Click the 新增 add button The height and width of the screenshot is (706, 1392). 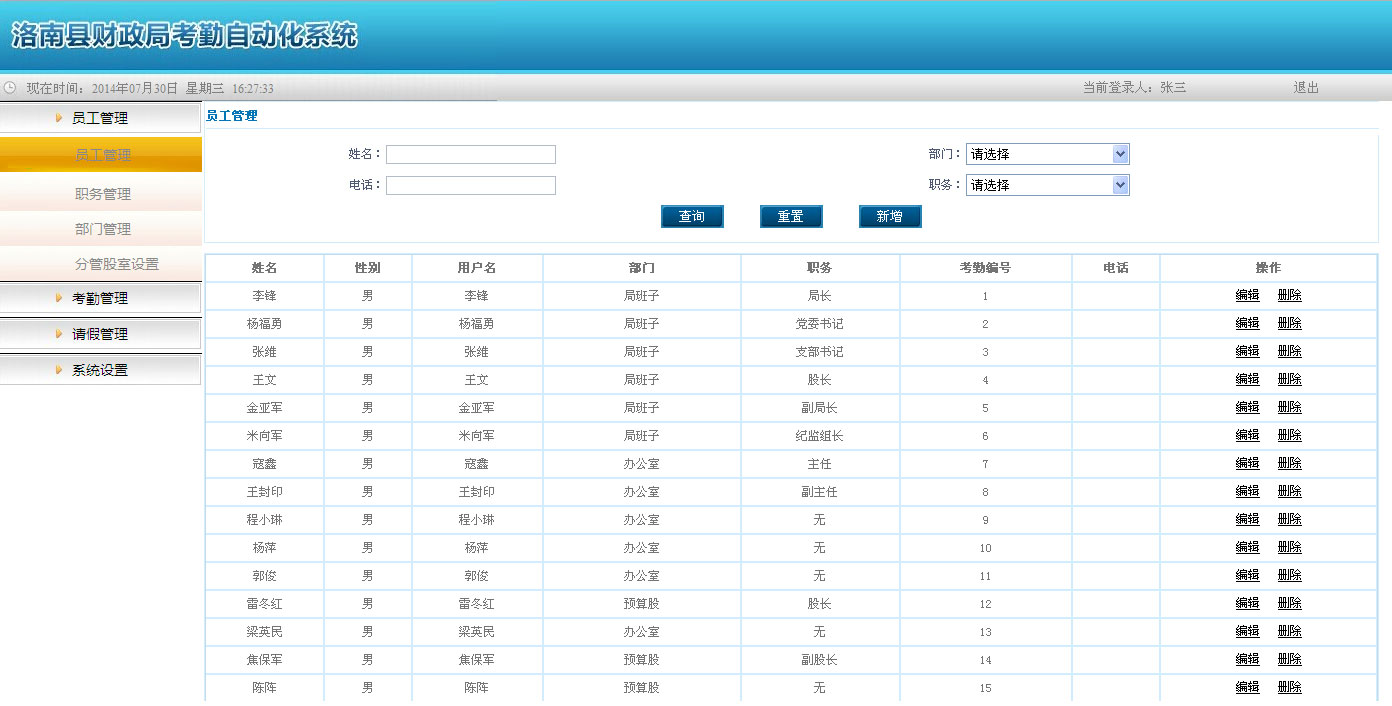pos(889,216)
